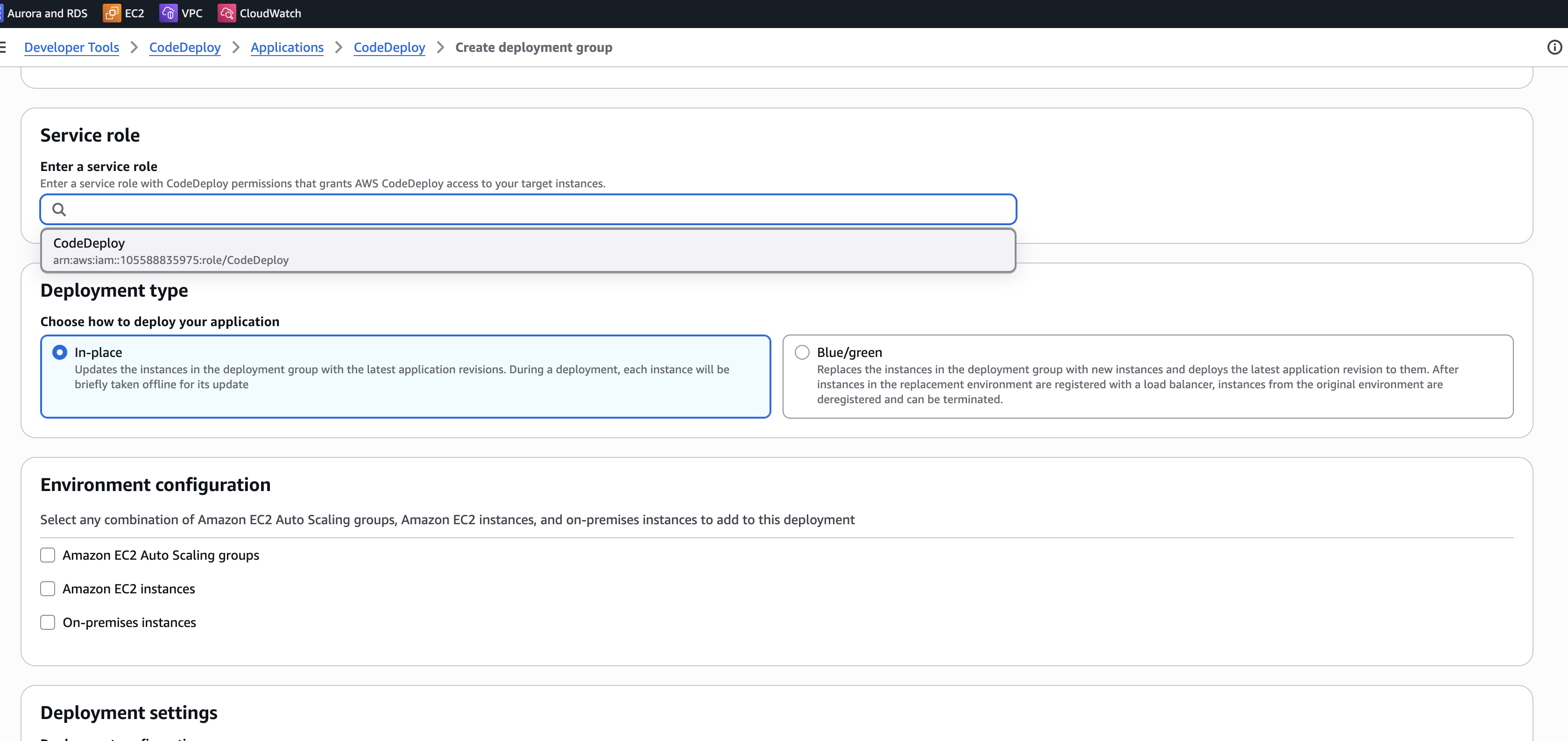Click the VPC service icon shortcut
This screenshot has height=741, width=1568.
point(168,13)
